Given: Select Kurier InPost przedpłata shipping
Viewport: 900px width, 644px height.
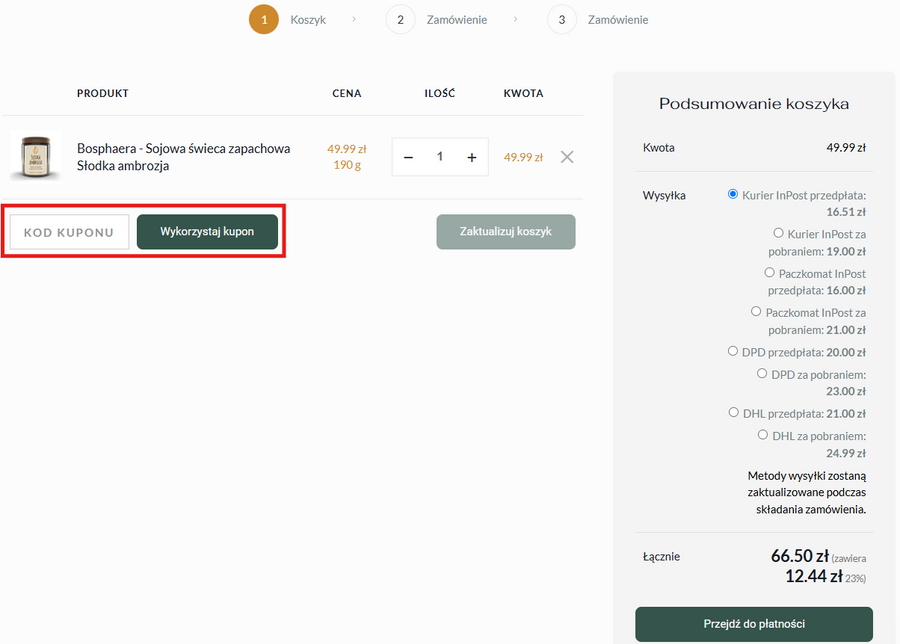Looking at the screenshot, I should pos(733,195).
